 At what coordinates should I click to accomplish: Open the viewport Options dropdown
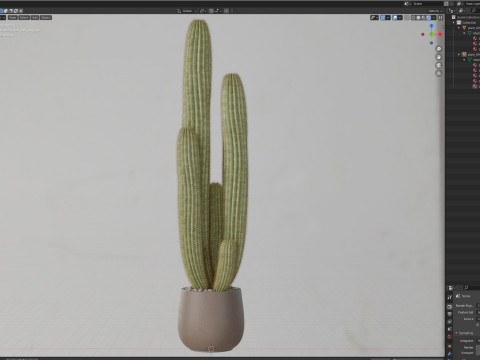click(435, 11)
